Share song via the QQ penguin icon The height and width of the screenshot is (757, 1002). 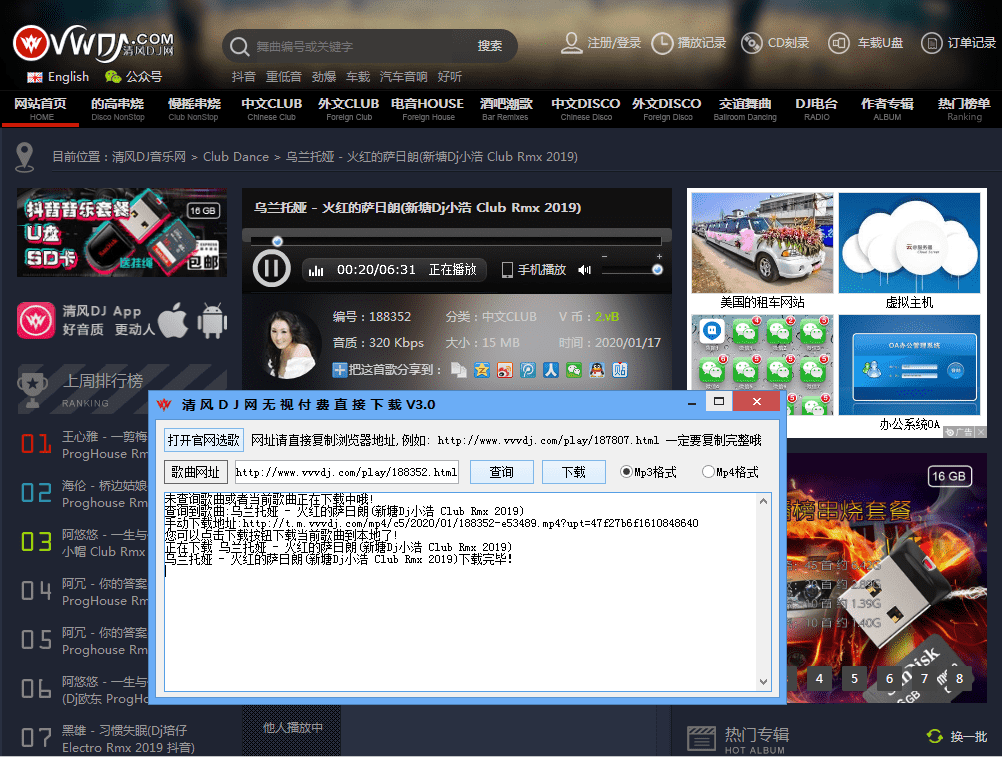pos(596,370)
